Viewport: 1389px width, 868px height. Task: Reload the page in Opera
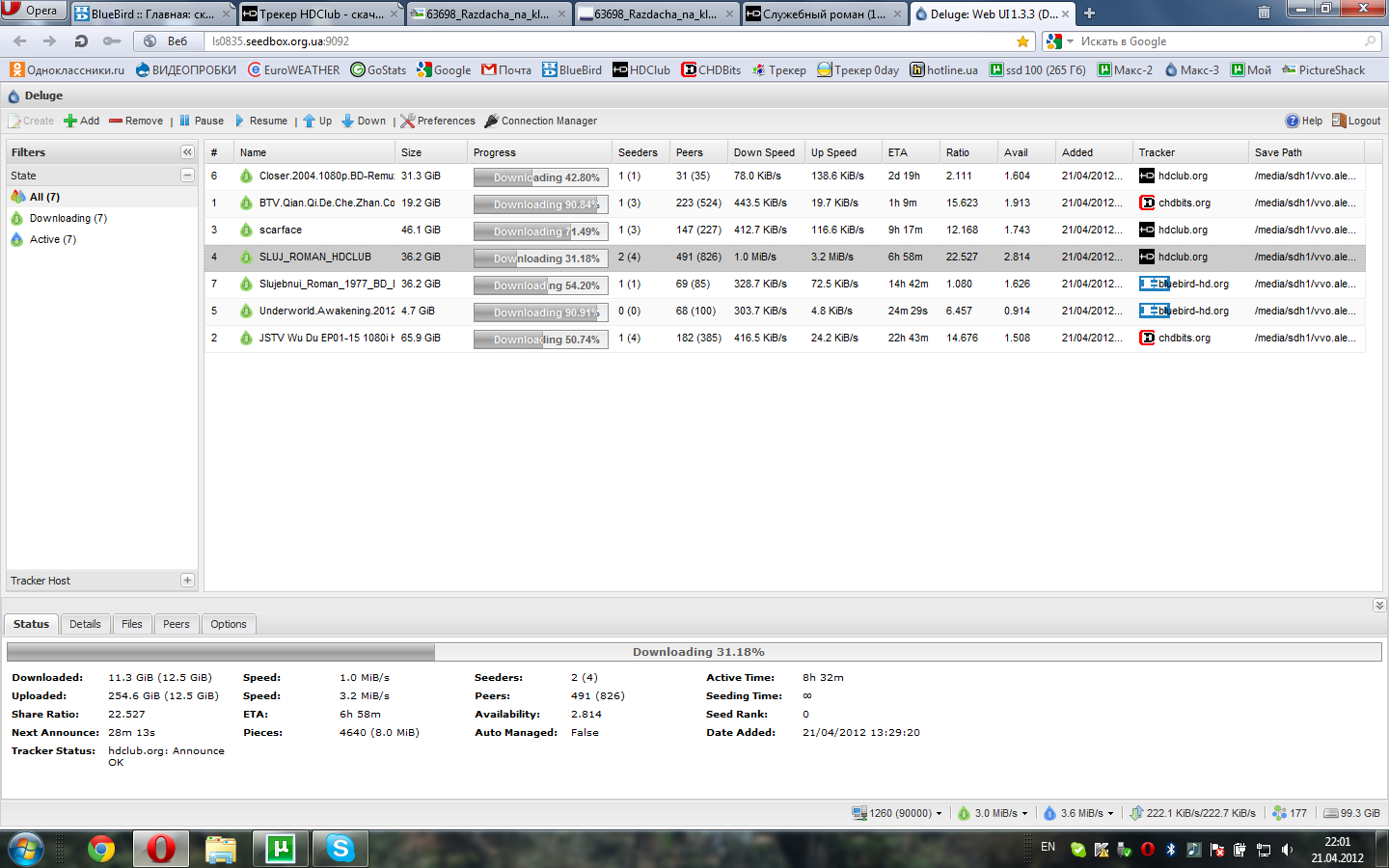[x=81, y=41]
